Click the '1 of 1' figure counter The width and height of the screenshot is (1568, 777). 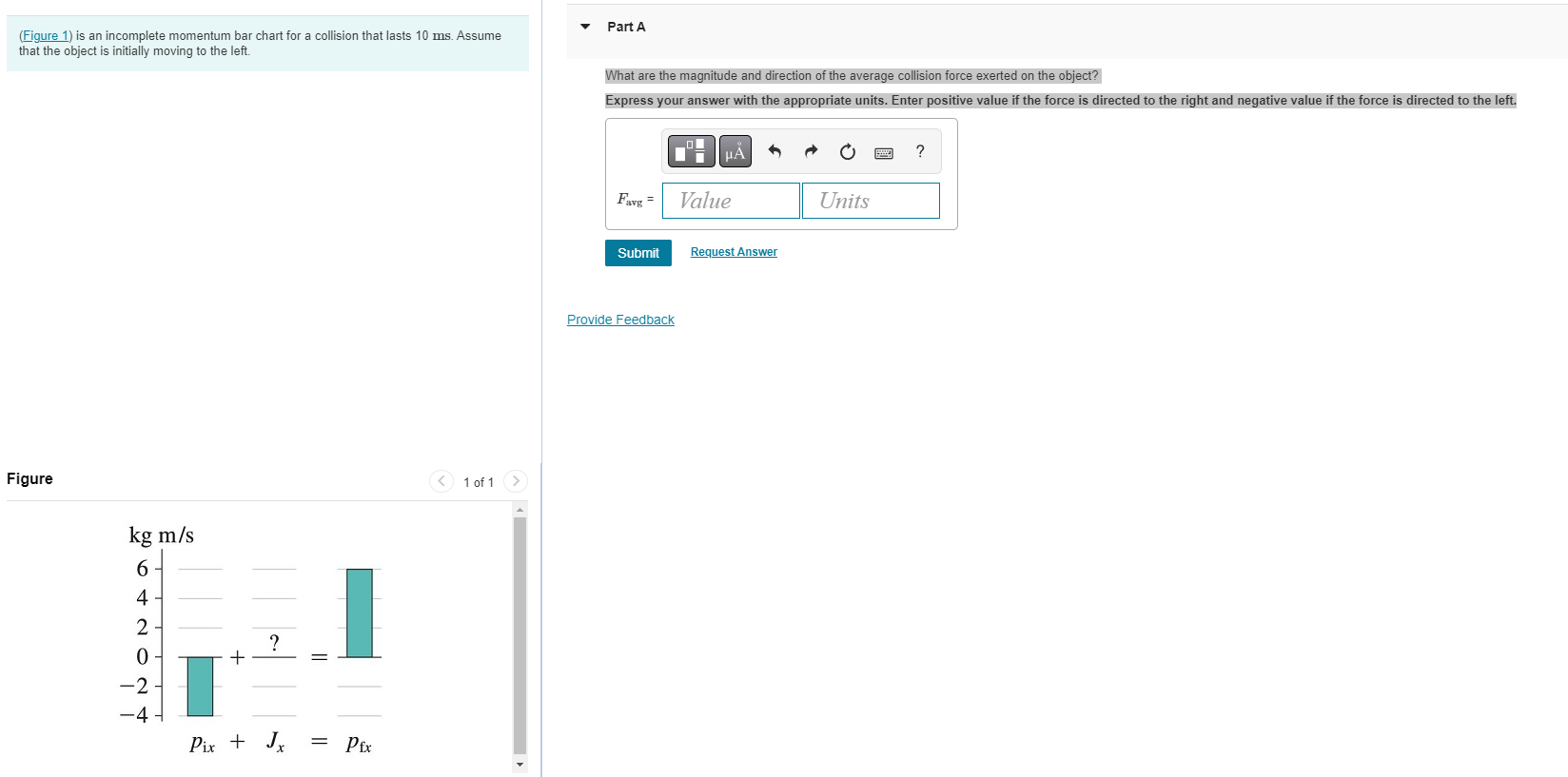click(x=479, y=482)
